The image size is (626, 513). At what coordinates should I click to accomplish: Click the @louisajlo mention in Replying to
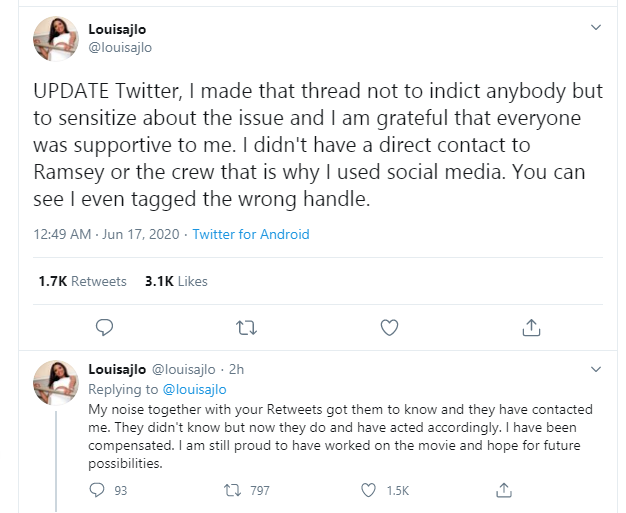[194, 389]
